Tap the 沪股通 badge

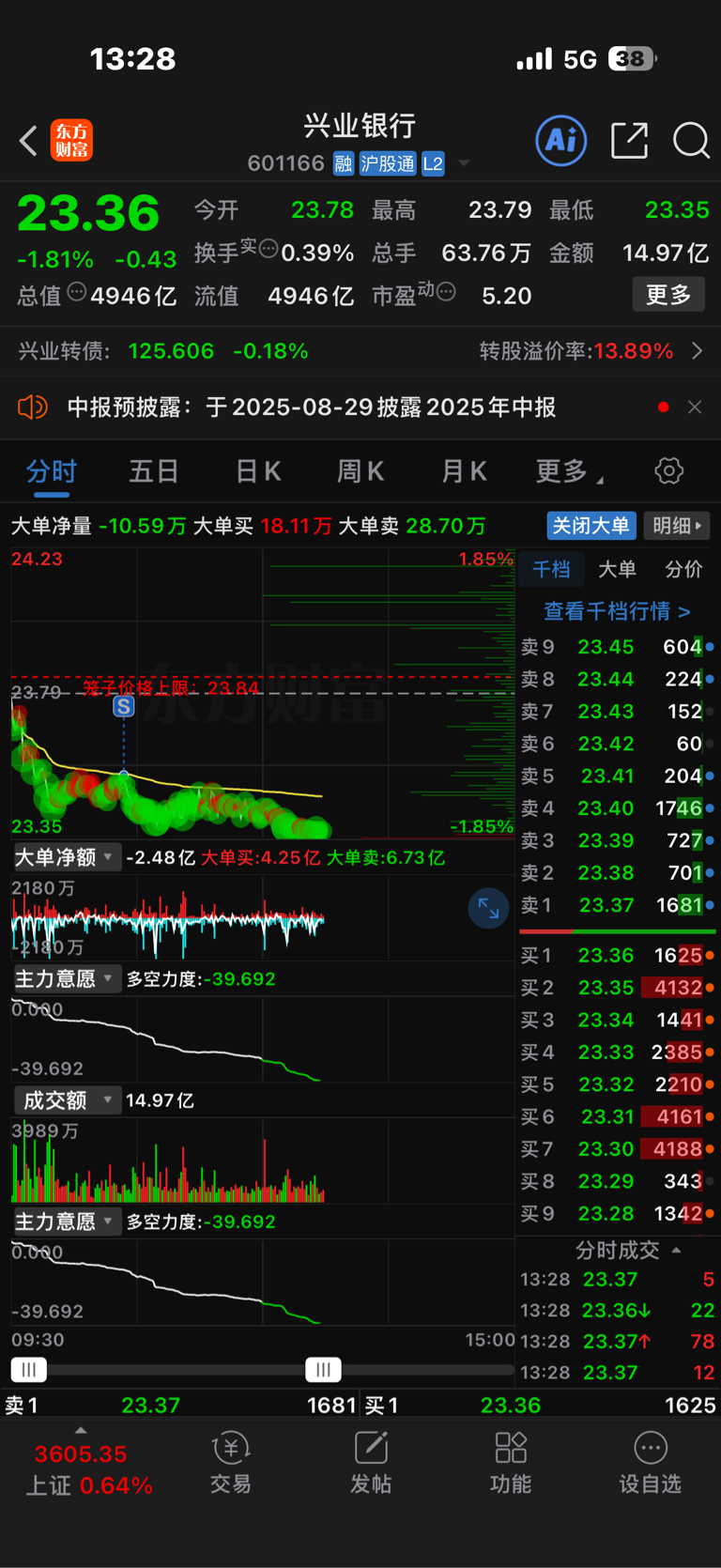388,164
